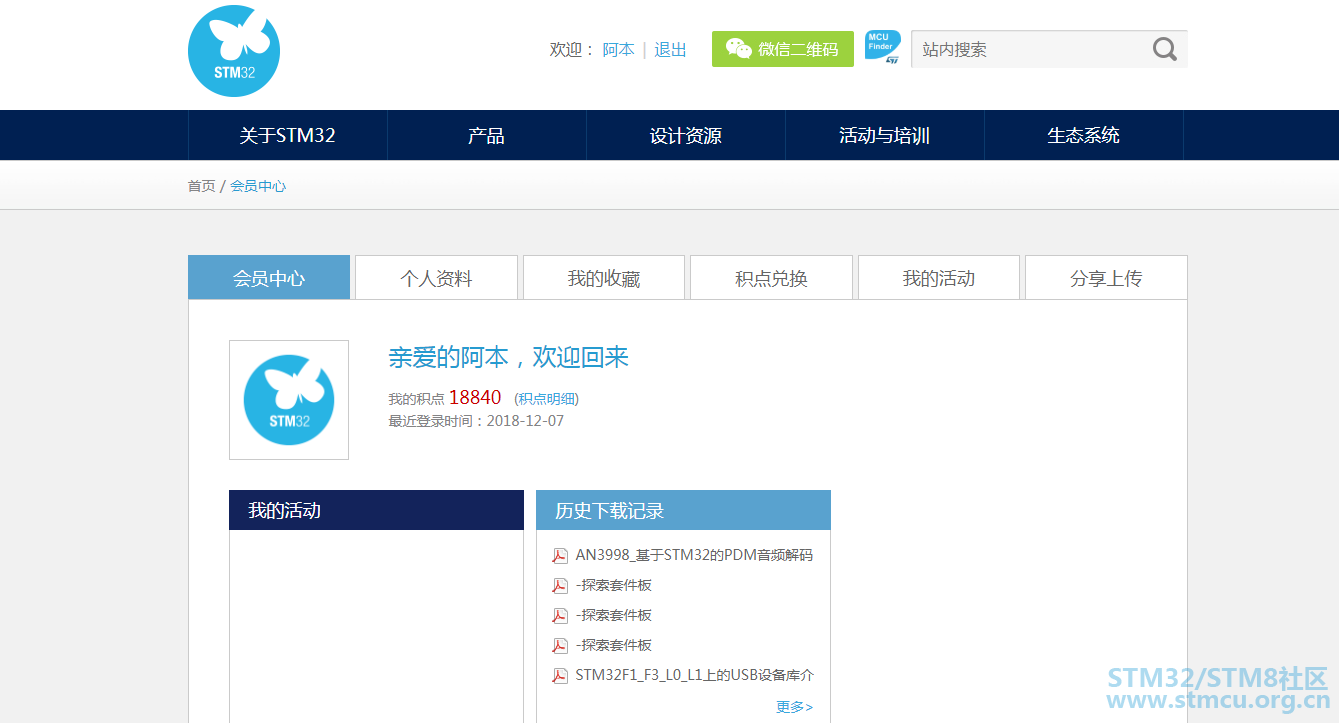Click the 我的活动 panel header
Screen dimensions: 1339x723
pos(376,510)
